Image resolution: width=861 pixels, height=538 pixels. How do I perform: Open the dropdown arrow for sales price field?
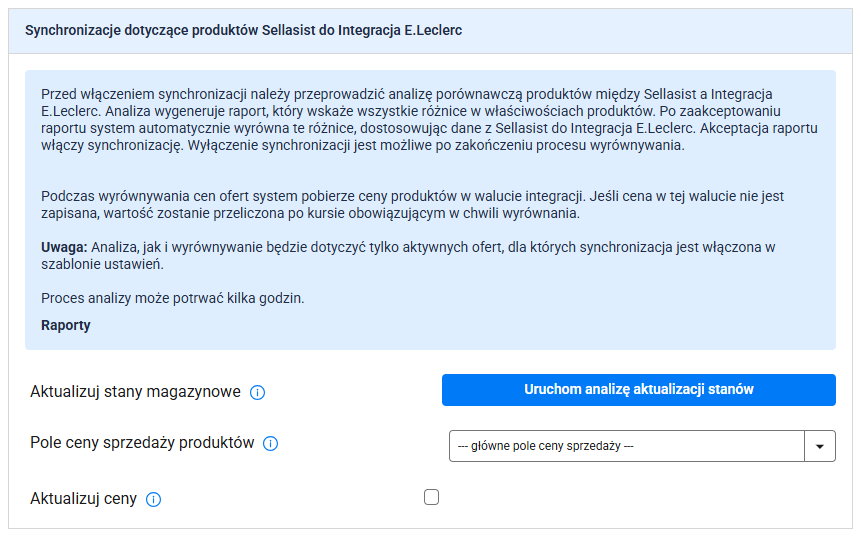coord(820,446)
